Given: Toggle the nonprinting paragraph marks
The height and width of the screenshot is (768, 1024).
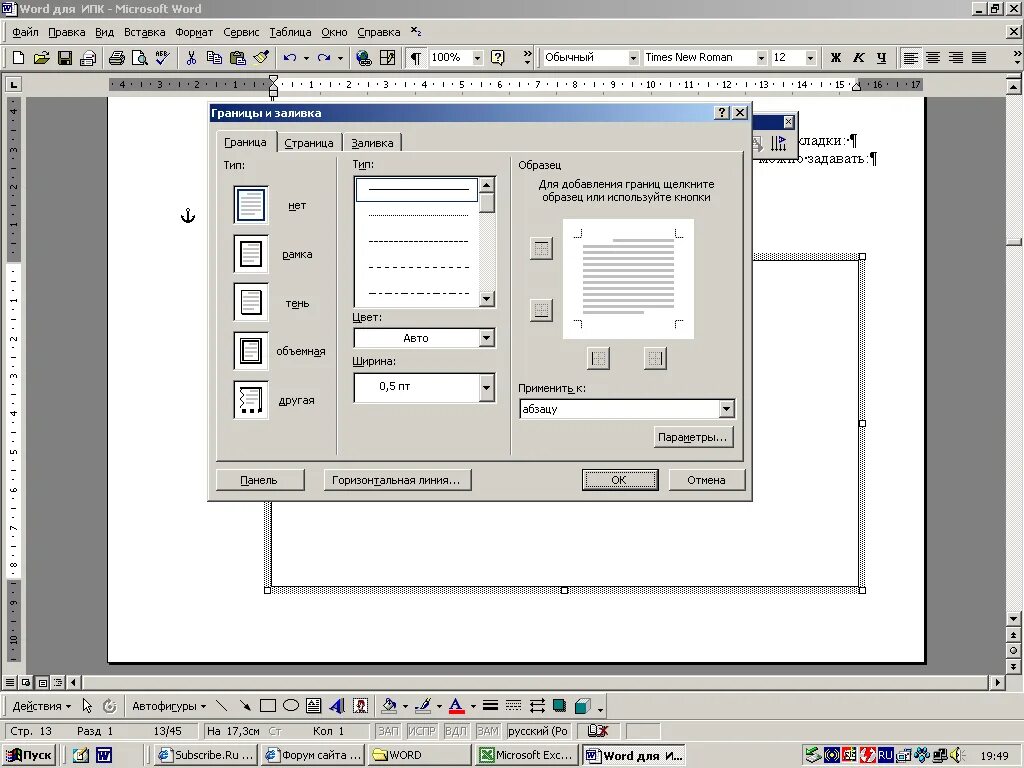Looking at the screenshot, I should (415, 57).
